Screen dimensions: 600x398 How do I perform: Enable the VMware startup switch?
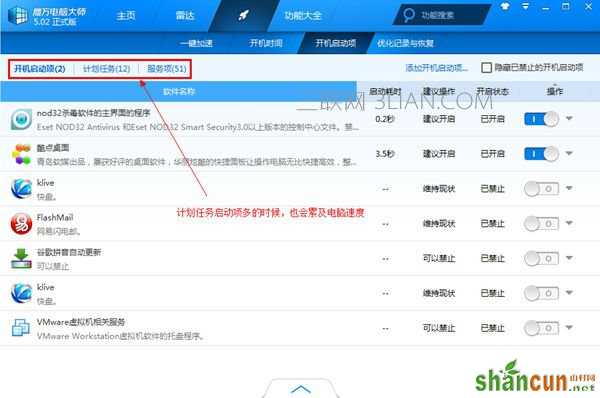point(541,328)
